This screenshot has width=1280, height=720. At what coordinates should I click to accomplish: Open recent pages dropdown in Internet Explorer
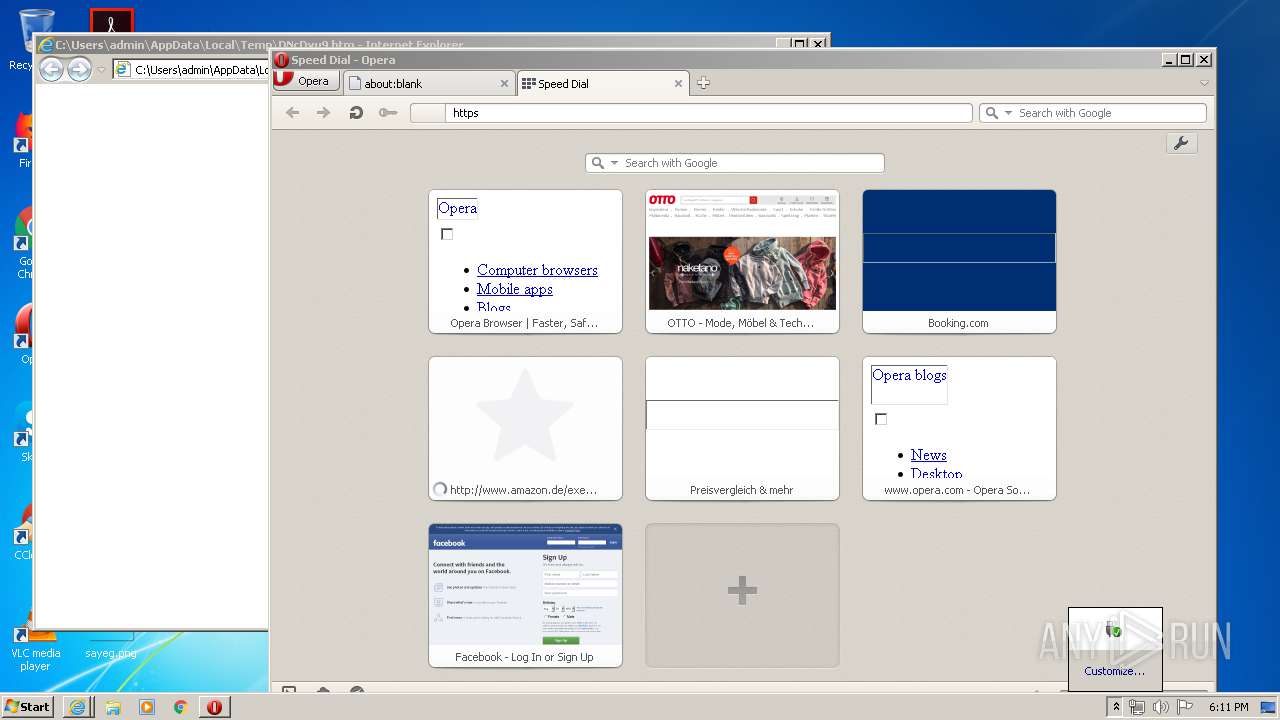coord(101,70)
